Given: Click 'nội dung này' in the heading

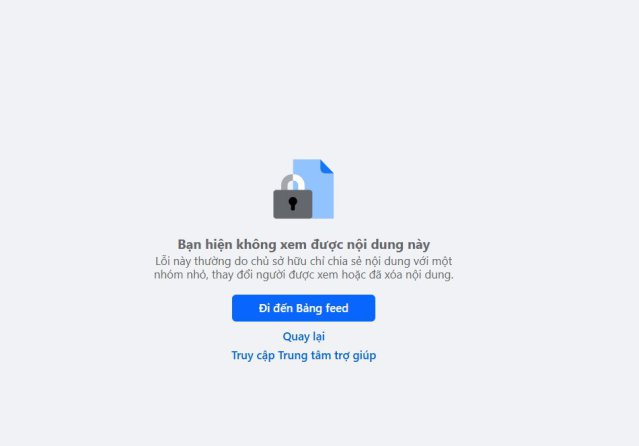Looking at the screenshot, I should click(x=388, y=245).
